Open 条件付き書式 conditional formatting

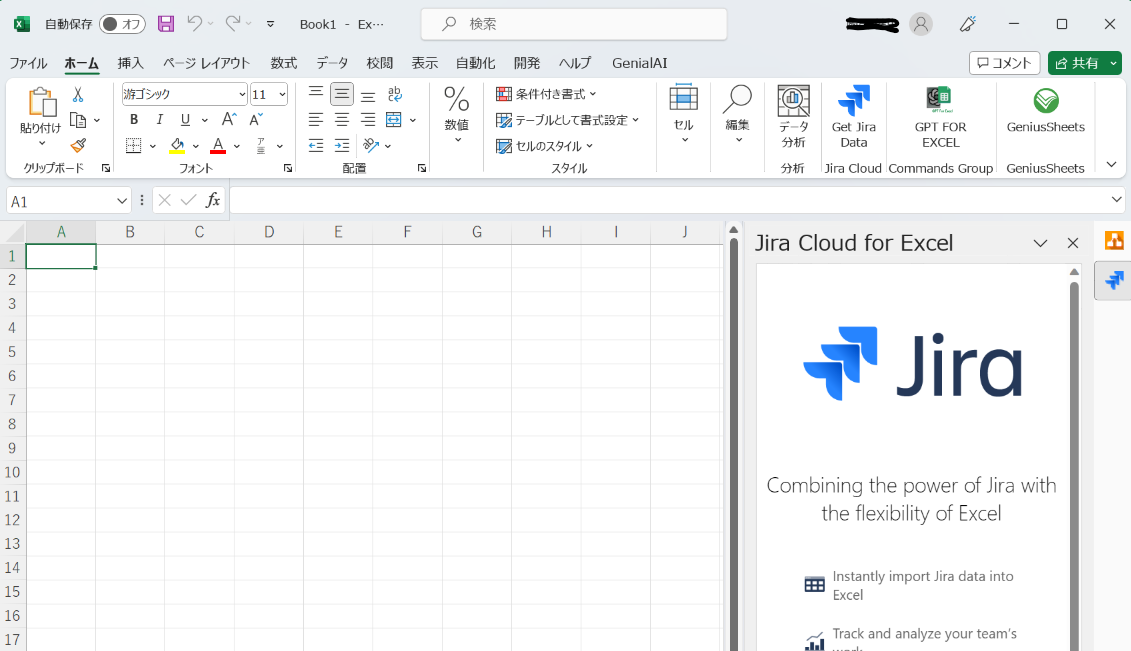[546, 94]
